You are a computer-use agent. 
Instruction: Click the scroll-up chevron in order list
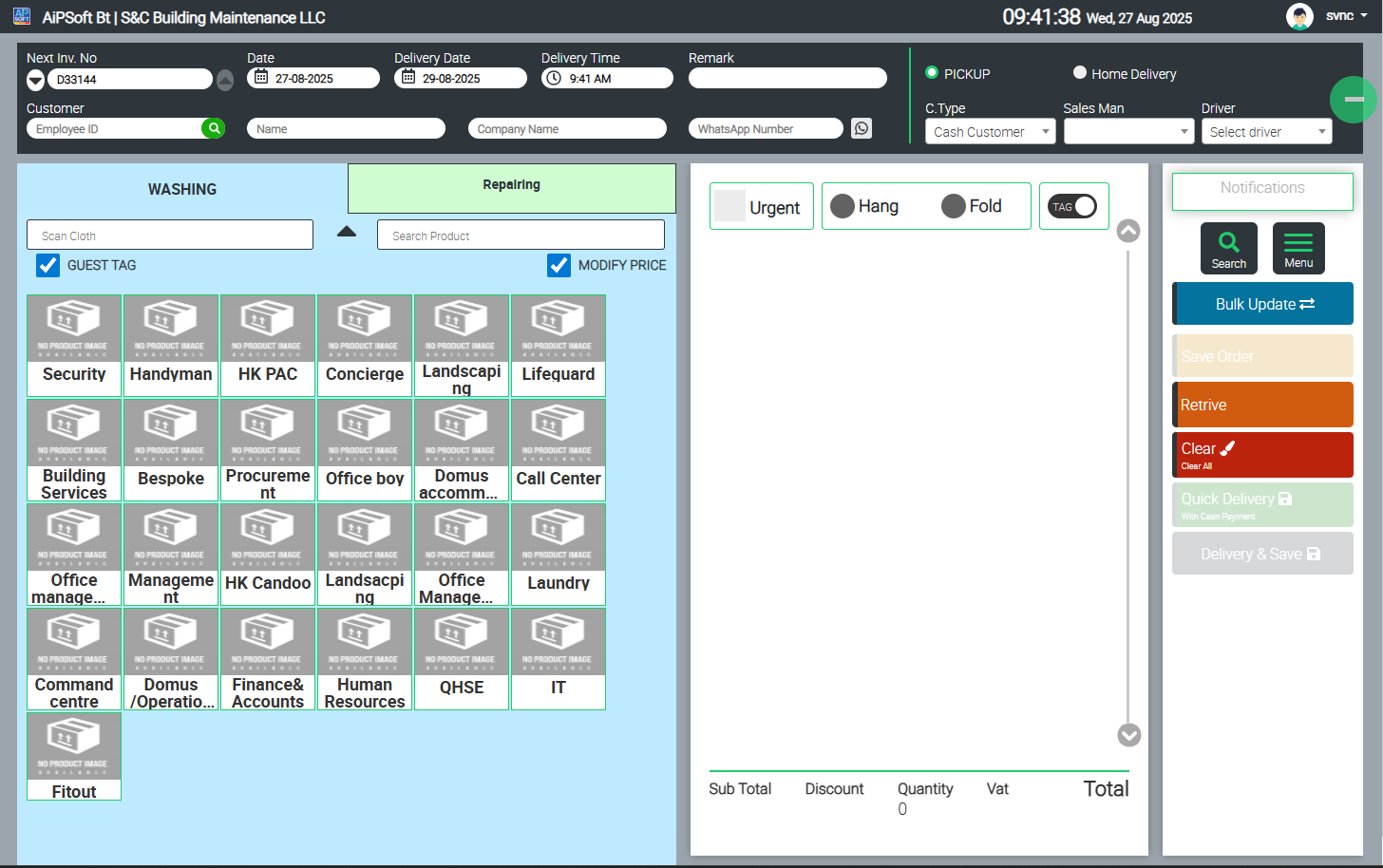click(x=1128, y=231)
